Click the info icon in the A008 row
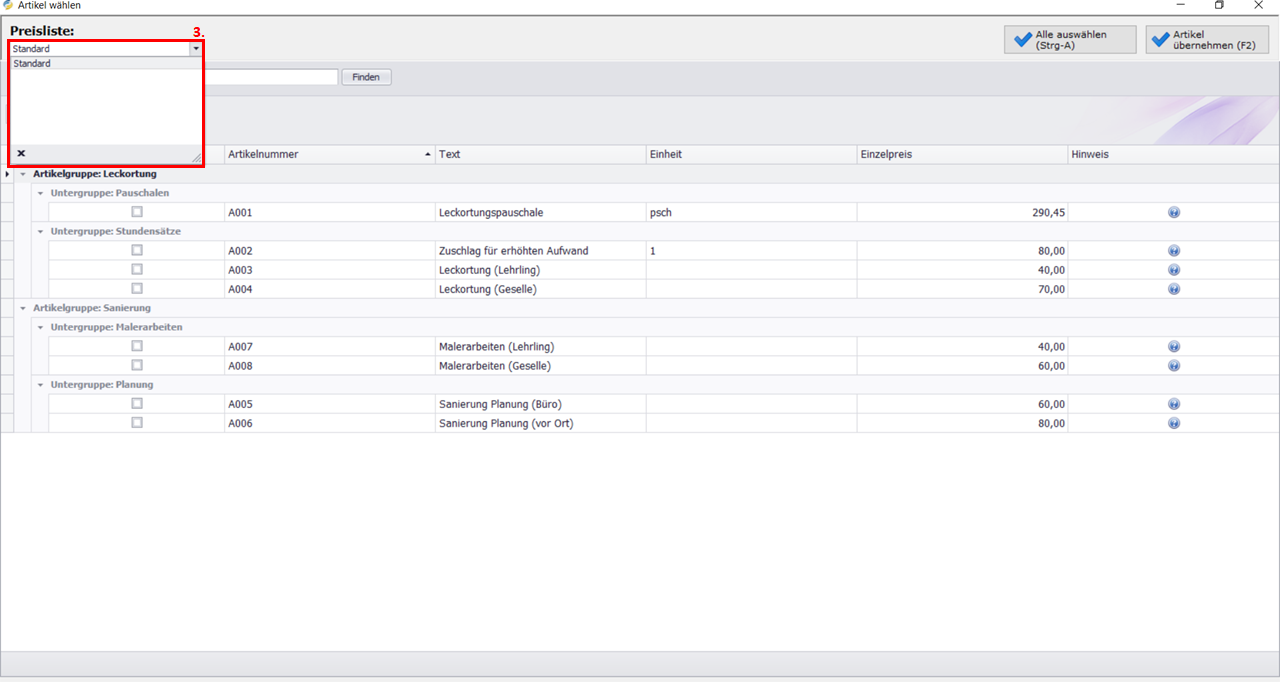This screenshot has width=1280, height=682. point(1174,366)
